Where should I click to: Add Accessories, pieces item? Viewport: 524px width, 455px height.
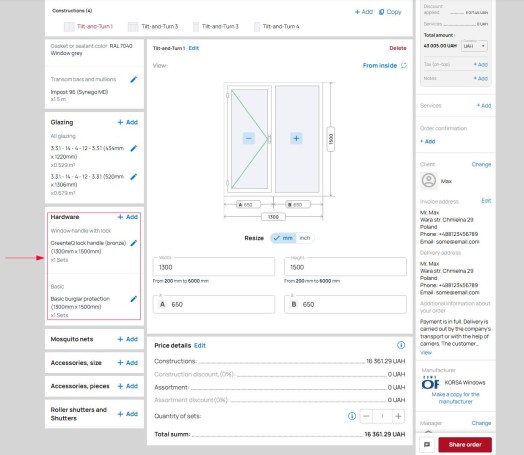pyautogui.click(x=128, y=386)
